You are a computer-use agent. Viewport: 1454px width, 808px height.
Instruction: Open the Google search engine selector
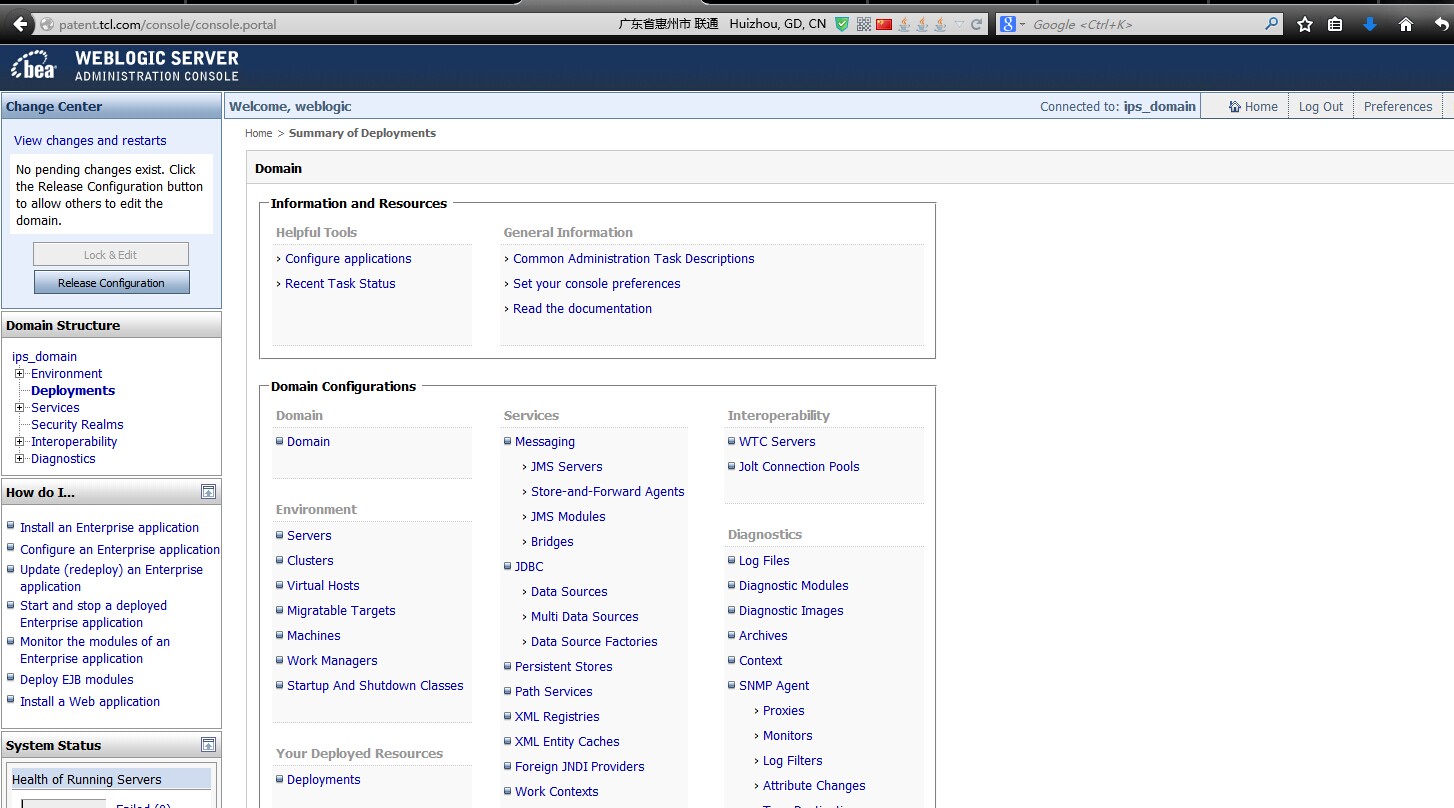(1013, 24)
